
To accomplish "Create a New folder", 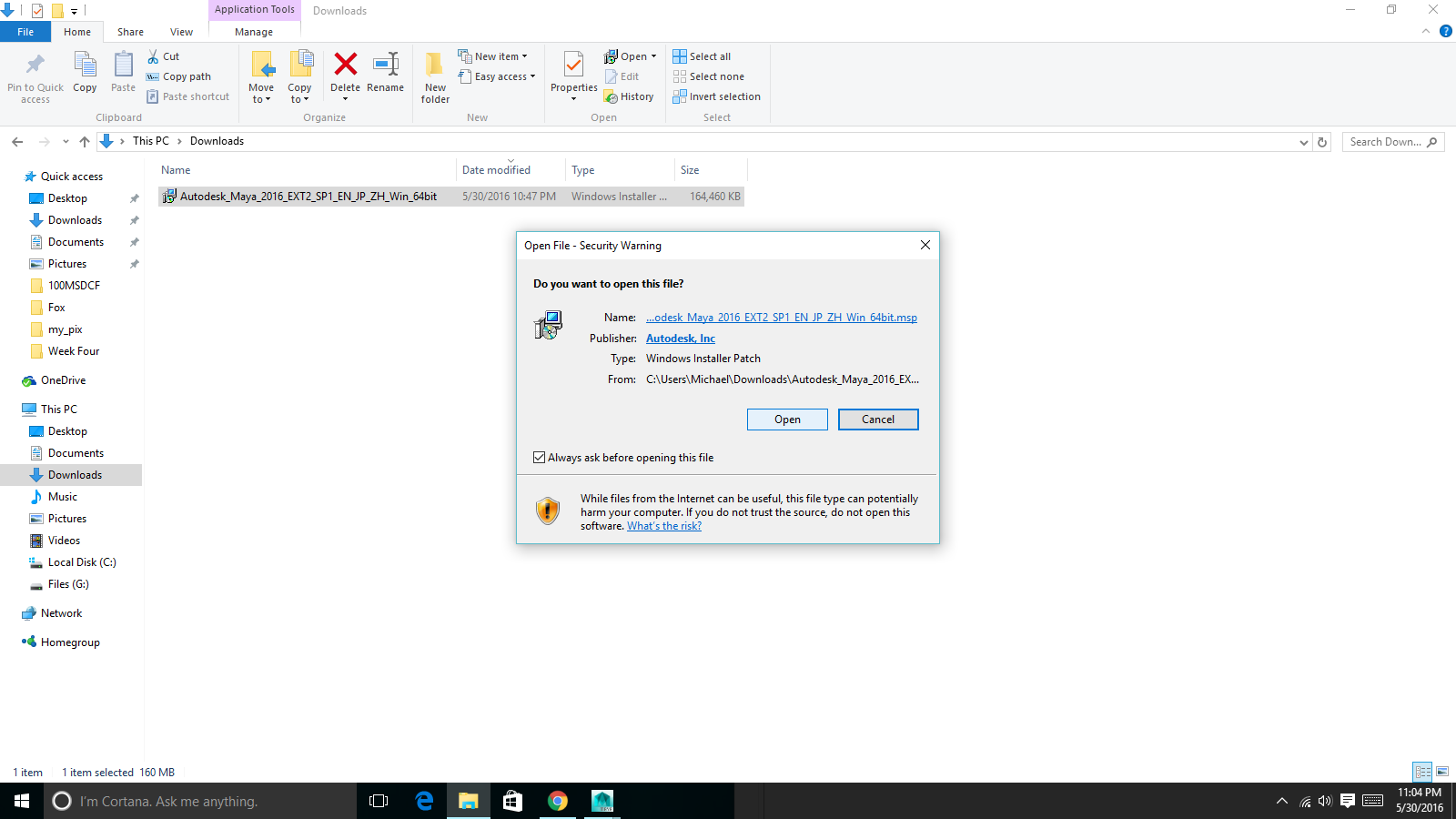I will pos(435,77).
